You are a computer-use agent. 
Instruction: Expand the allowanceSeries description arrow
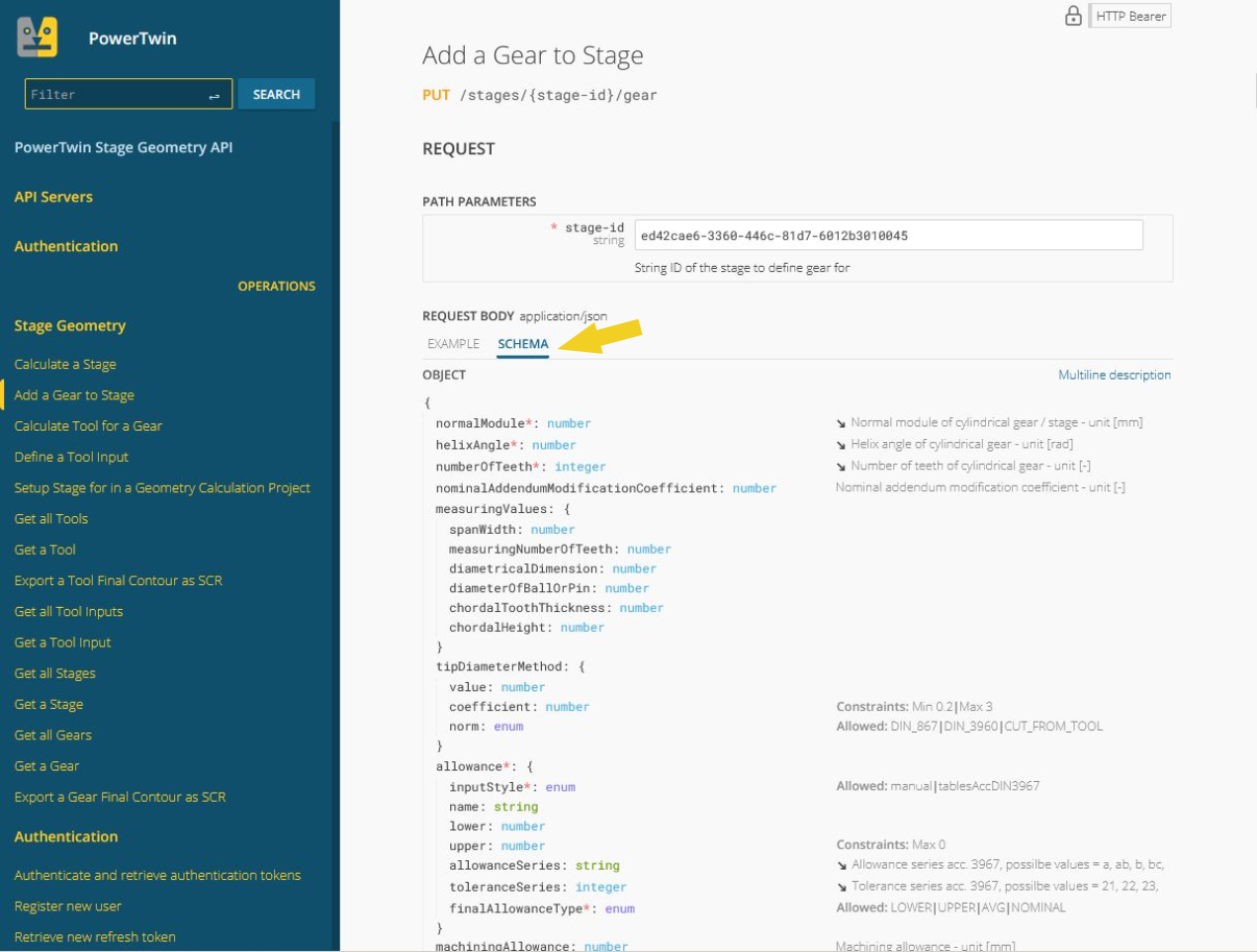[842, 865]
